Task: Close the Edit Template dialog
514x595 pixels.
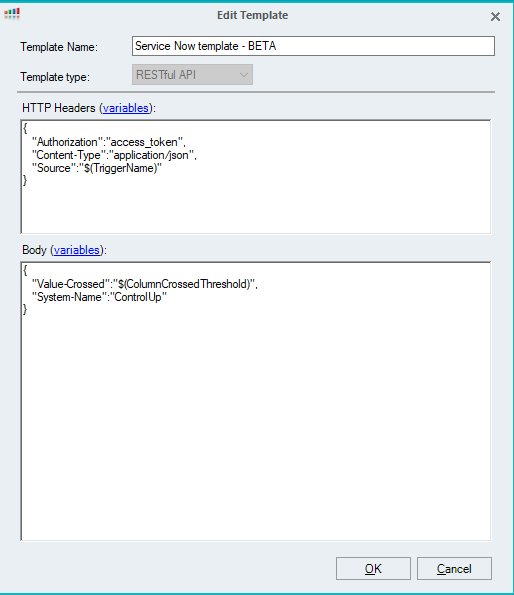Action: 495,16
